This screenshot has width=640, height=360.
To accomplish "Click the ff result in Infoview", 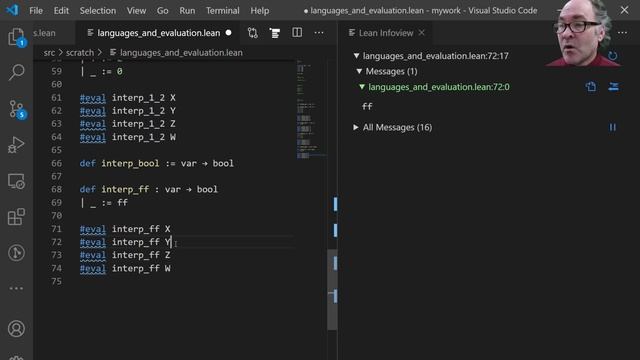I will pos(367,107).
